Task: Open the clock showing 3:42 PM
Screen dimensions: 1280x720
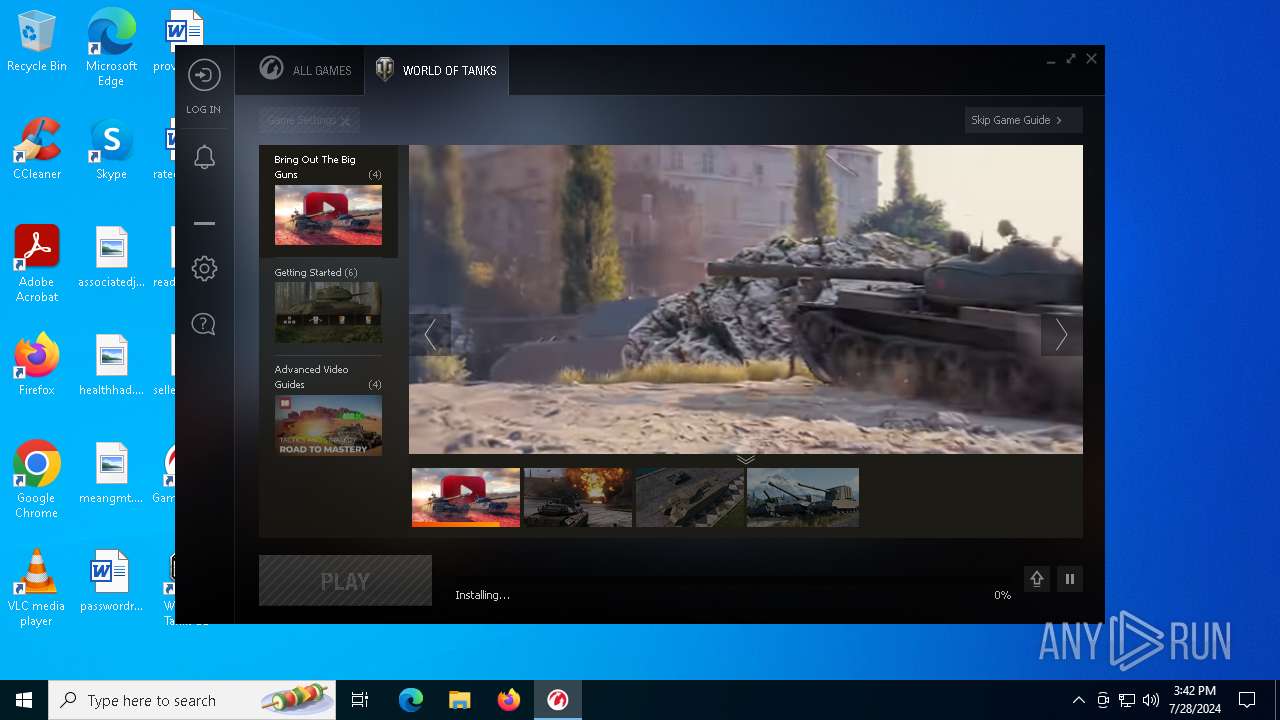Action: tap(1195, 700)
